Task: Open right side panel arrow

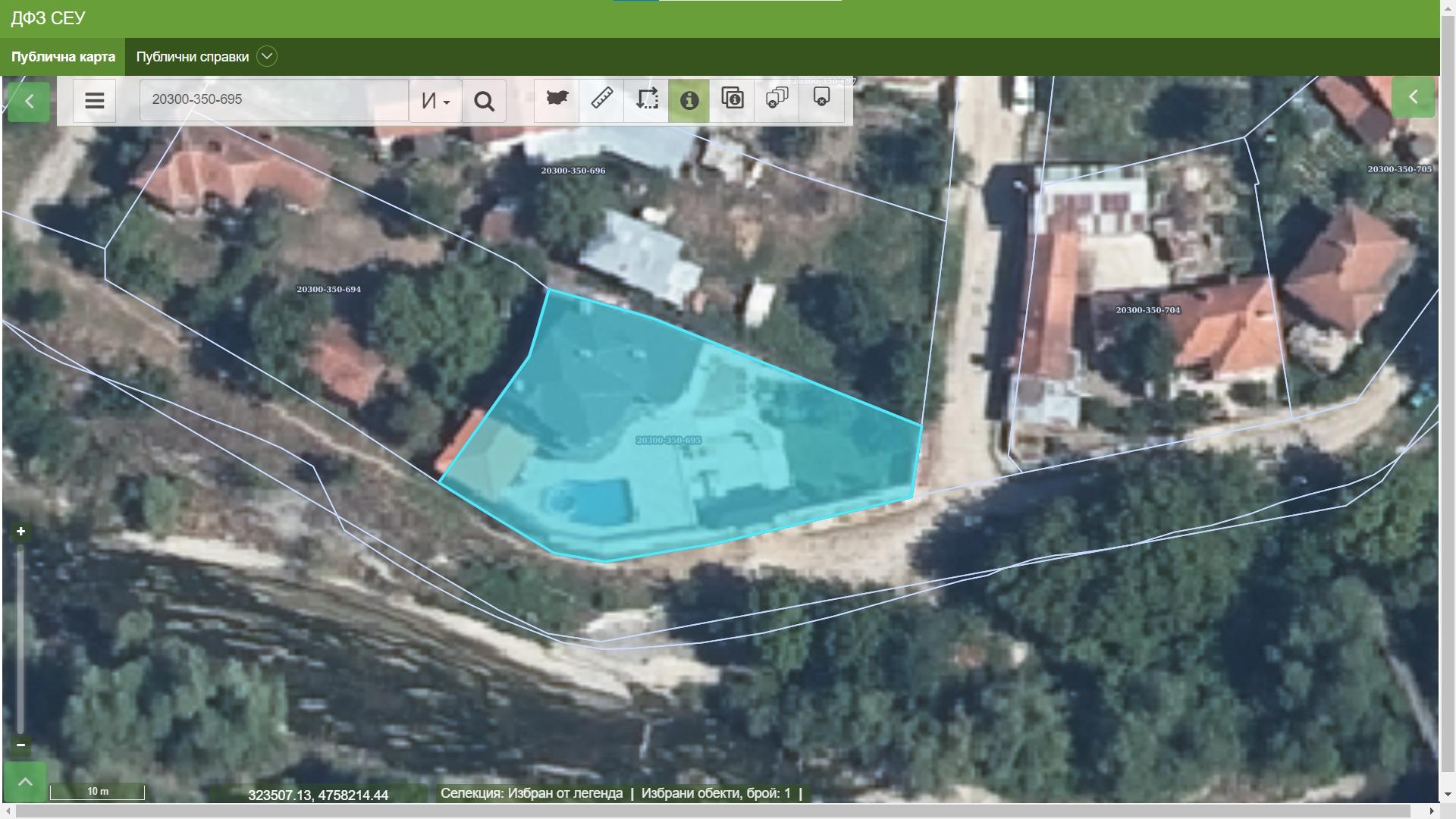Action: tap(1413, 97)
